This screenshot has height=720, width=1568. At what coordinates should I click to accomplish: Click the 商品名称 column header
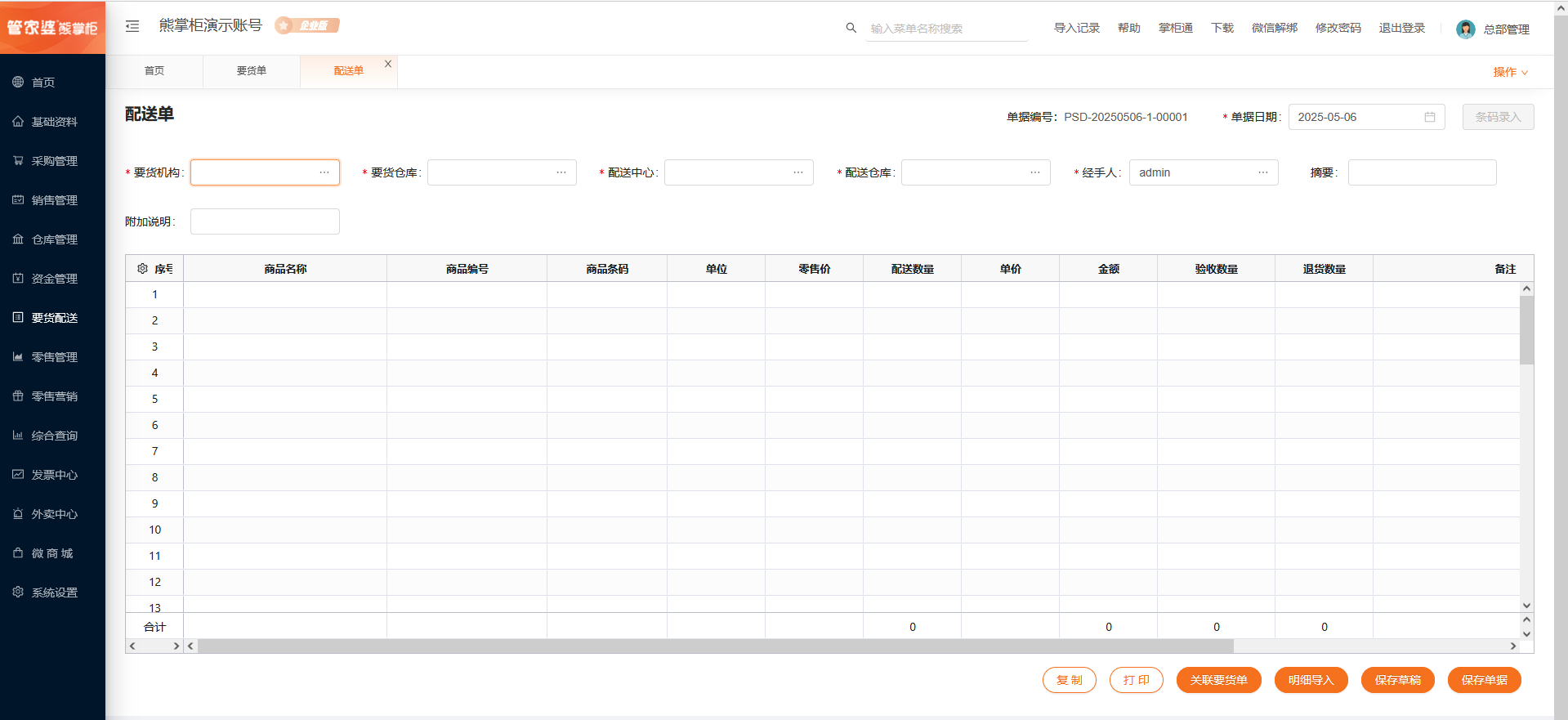[x=285, y=269]
